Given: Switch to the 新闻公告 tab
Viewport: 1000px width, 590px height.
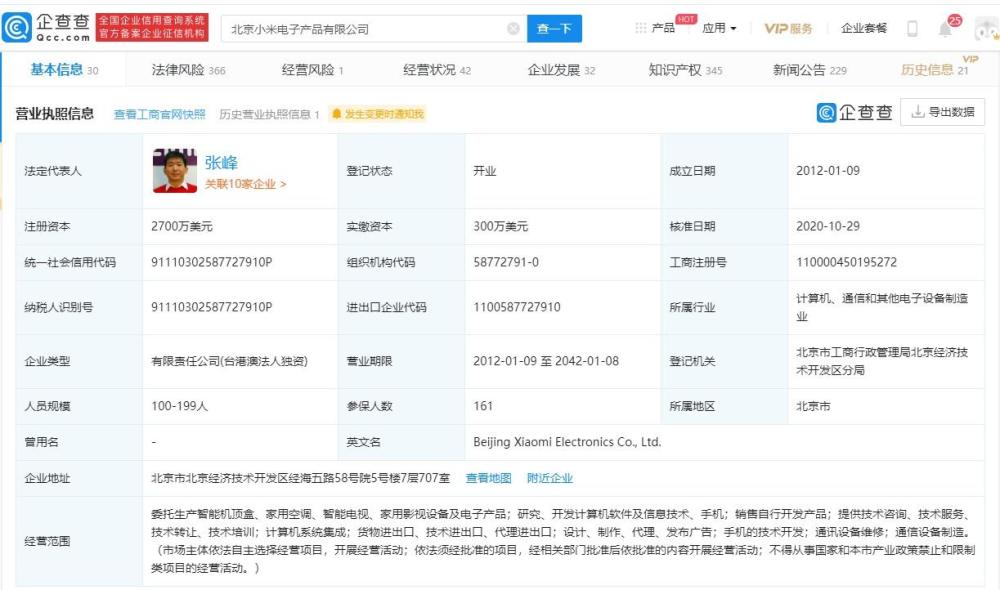Looking at the screenshot, I should point(809,70).
